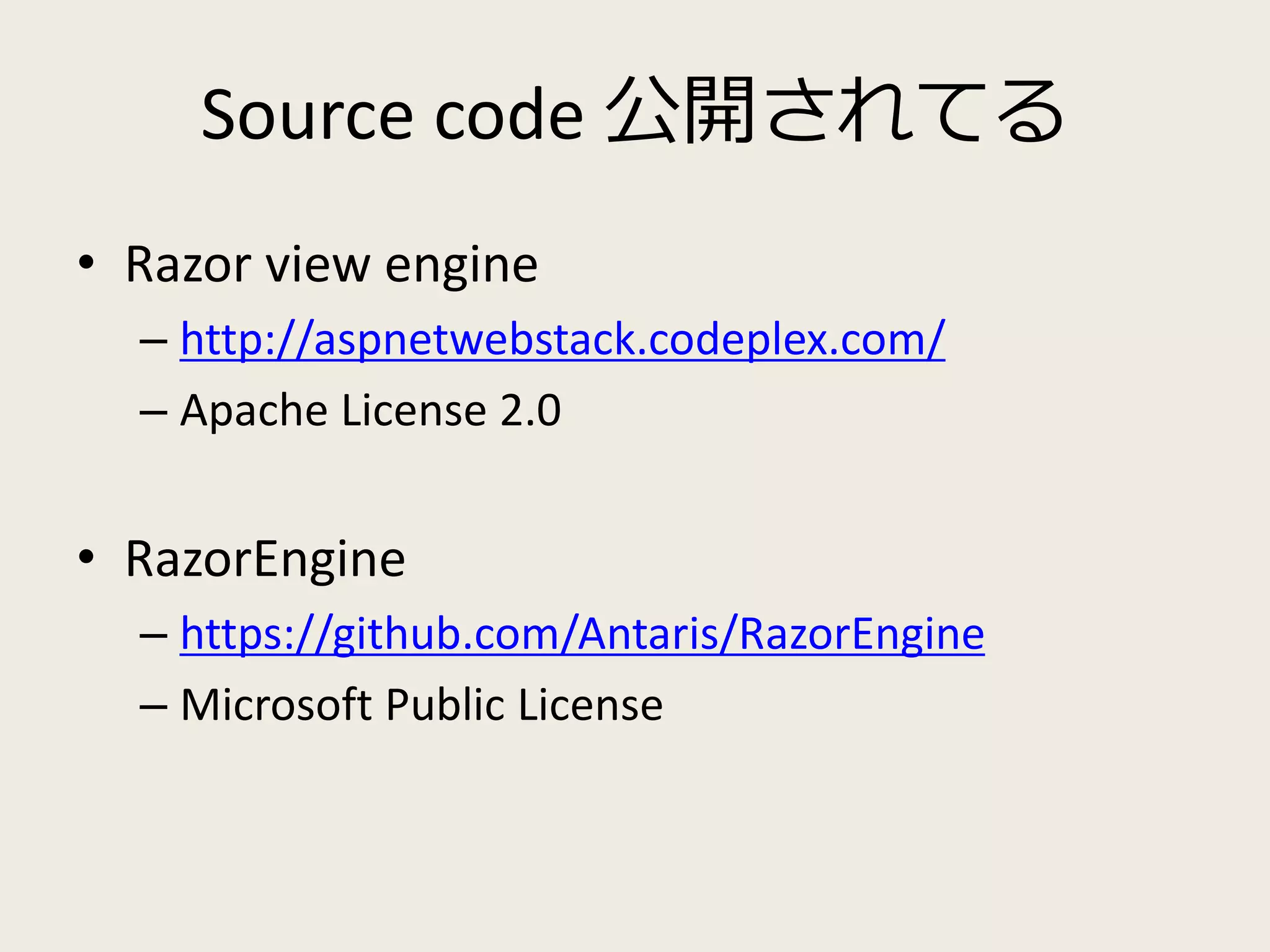Select the 'Razor view engine' bullet text
This screenshot has width=1270, height=952.
(x=332, y=265)
